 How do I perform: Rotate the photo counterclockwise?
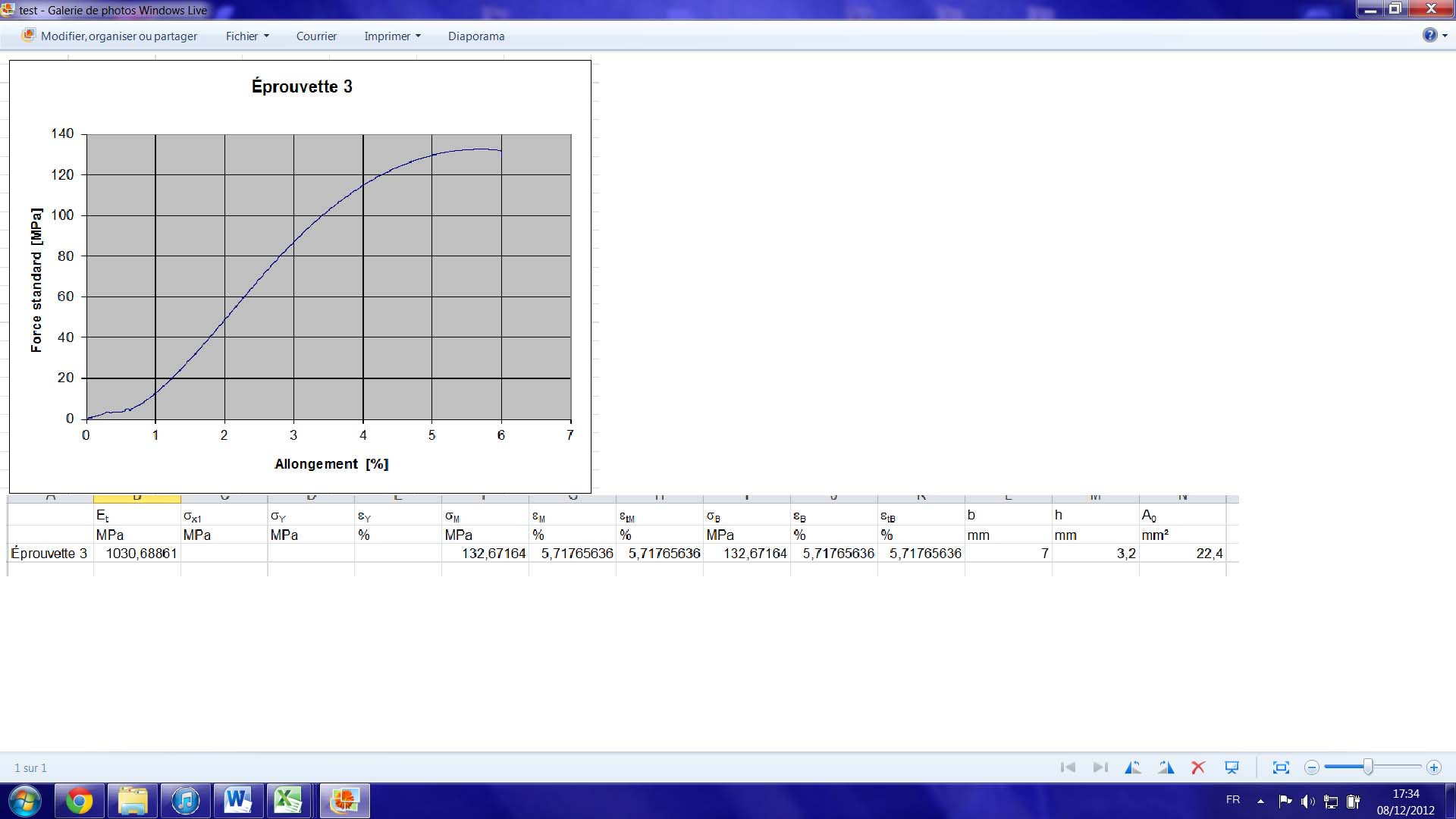pyautogui.click(x=1132, y=767)
